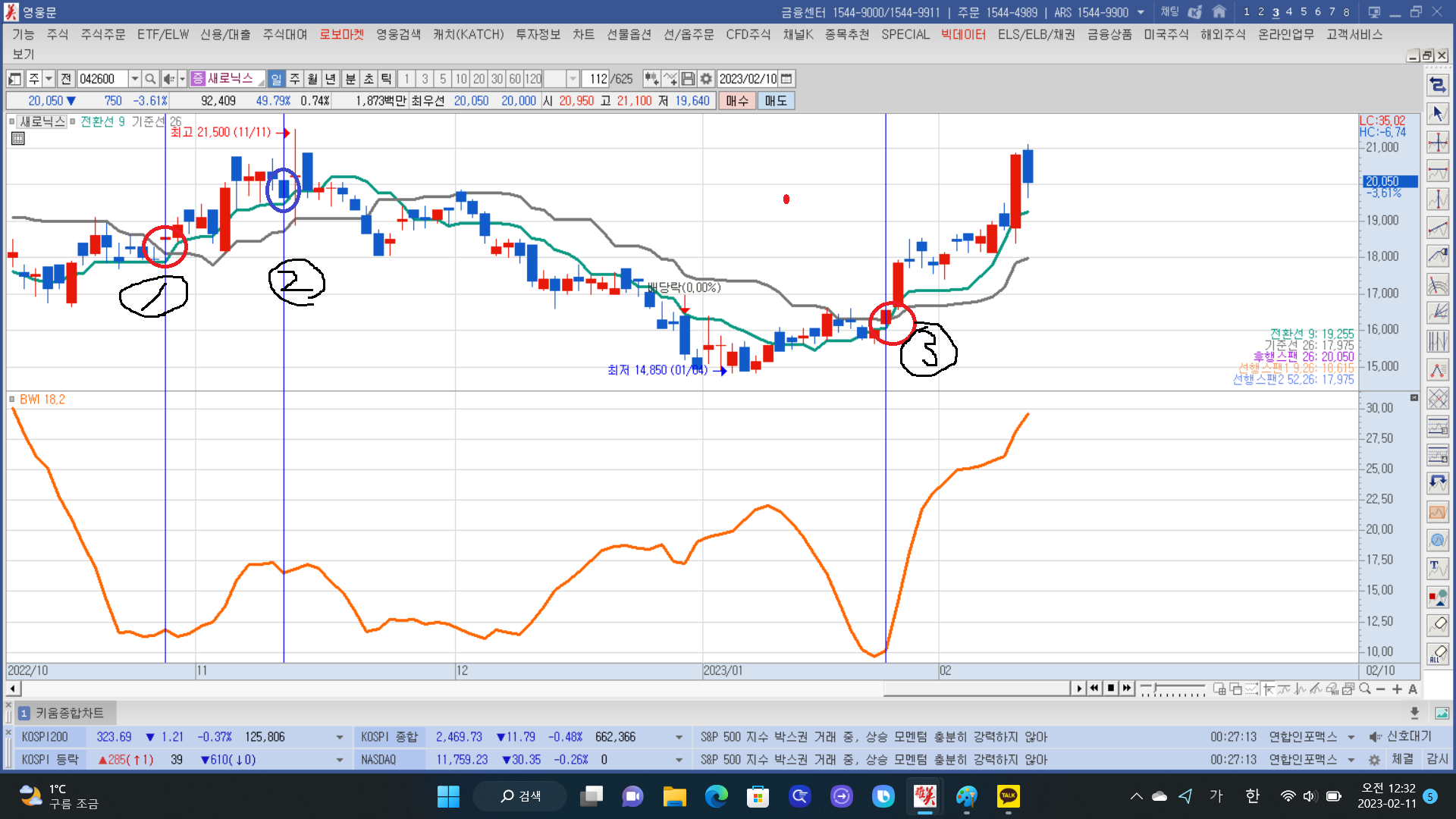The height and width of the screenshot is (819, 1456).
Task: Expand the KOSPI200 index dropdown arrow
Action: pos(339,737)
